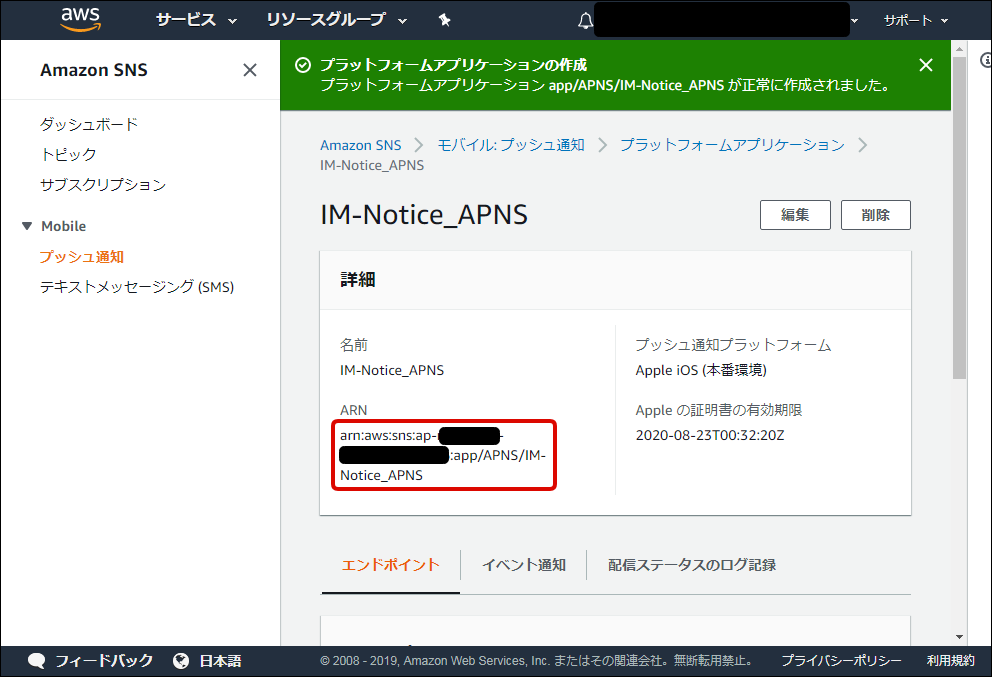Collapse the Mobile section in sidebar
Viewport: 992px width, 677px height.
click(x=27, y=226)
